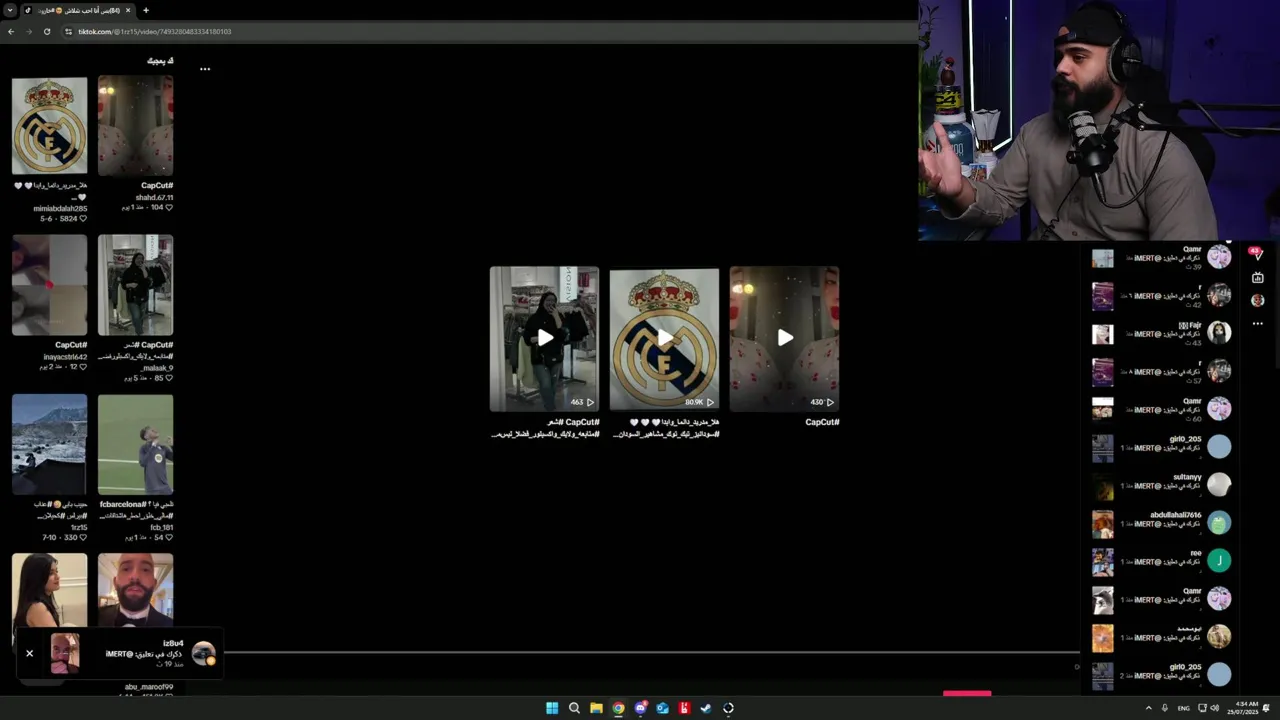Click username fcb_181
The height and width of the screenshot is (720, 1280).
point(162,527)
